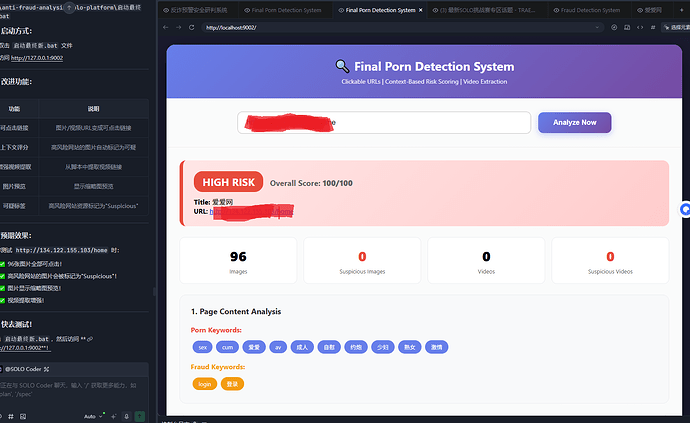Click the 1. Page Content Analysis heading
Image resolution: width=690 pixels, height=423 pixels.
pyautogui.click(x=236, y=311)
